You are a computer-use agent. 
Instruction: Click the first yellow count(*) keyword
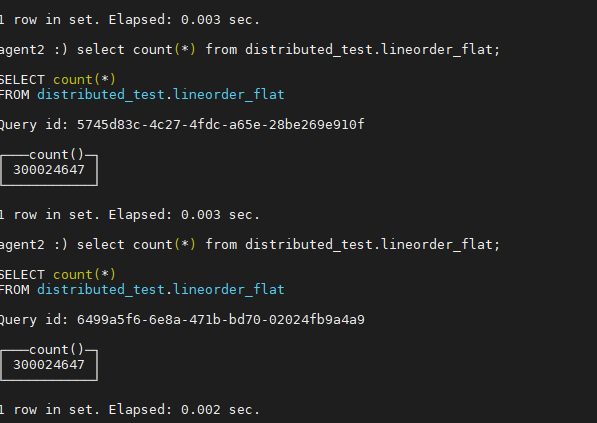84,80
